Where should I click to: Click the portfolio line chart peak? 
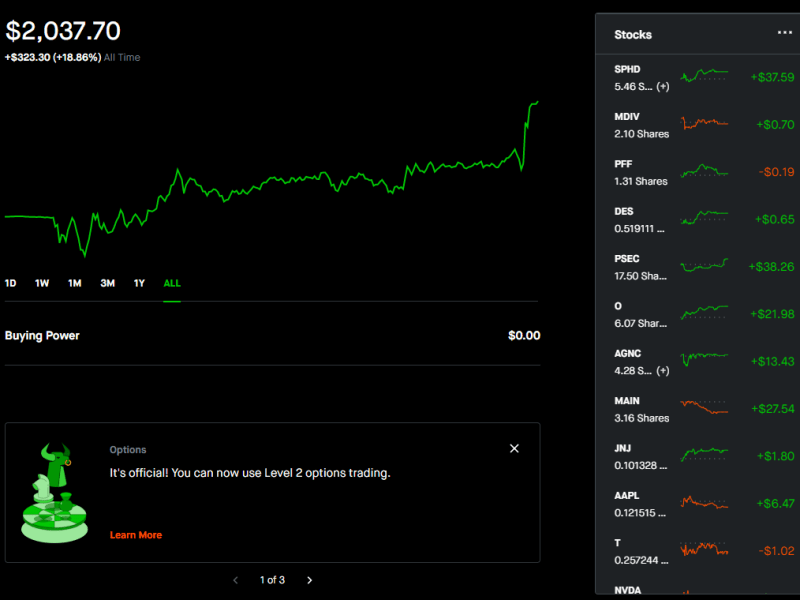pos(537,102)
